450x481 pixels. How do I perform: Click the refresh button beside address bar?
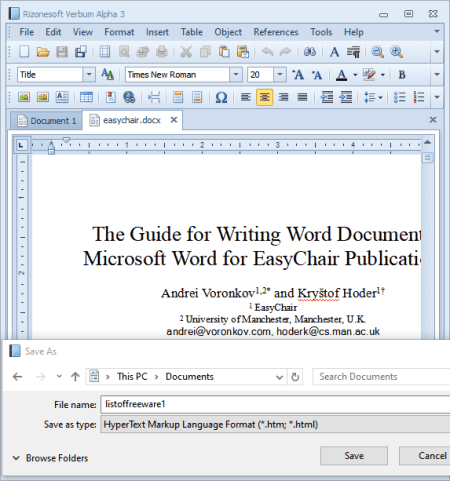click(x=295, y=377)
